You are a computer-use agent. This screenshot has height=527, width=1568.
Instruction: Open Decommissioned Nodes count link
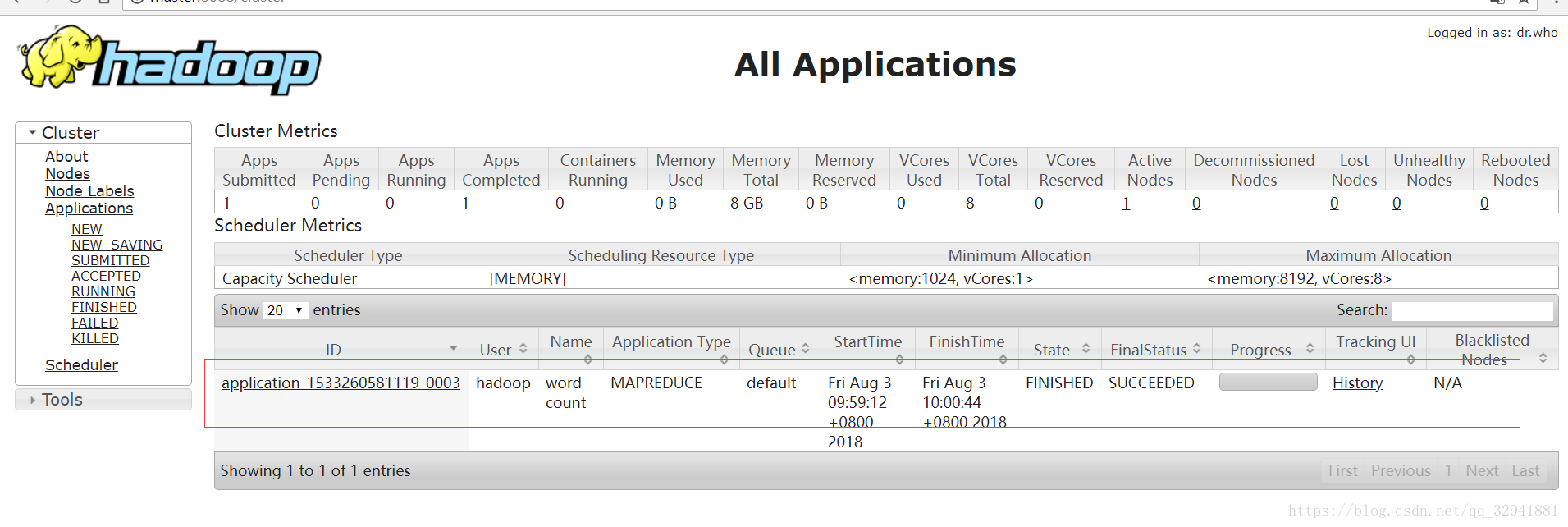point(1196,203)
